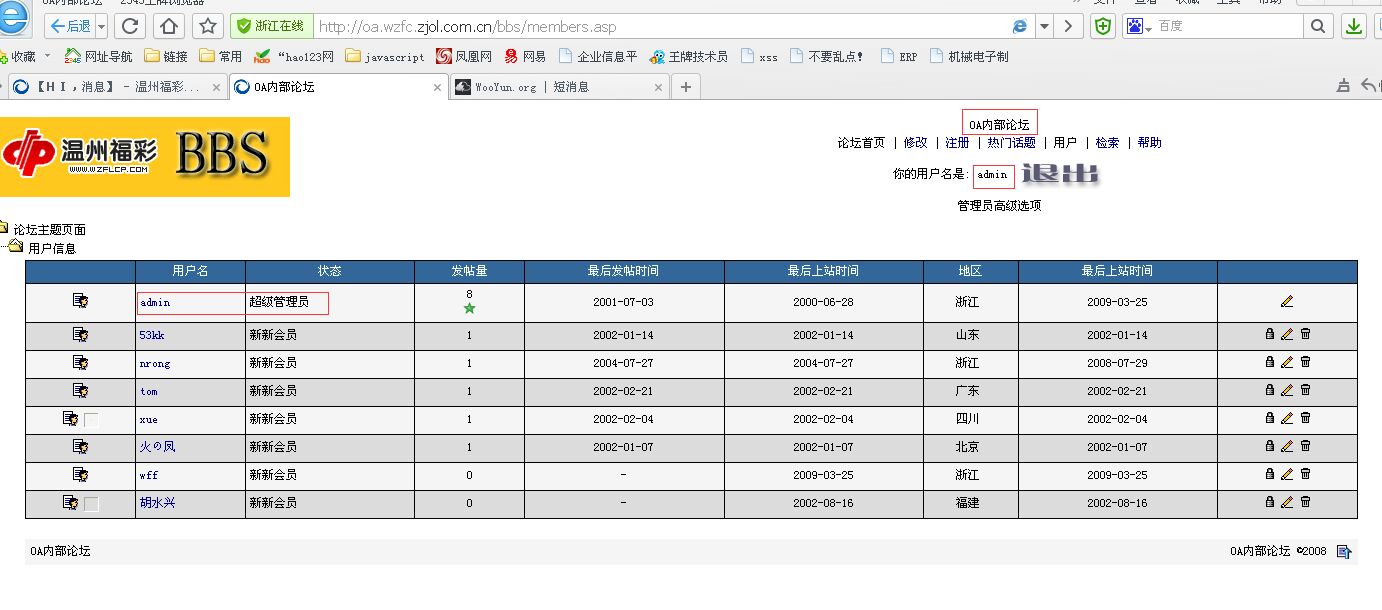Lock the wff user account
1382x610 pixels.
[1270, 474]
